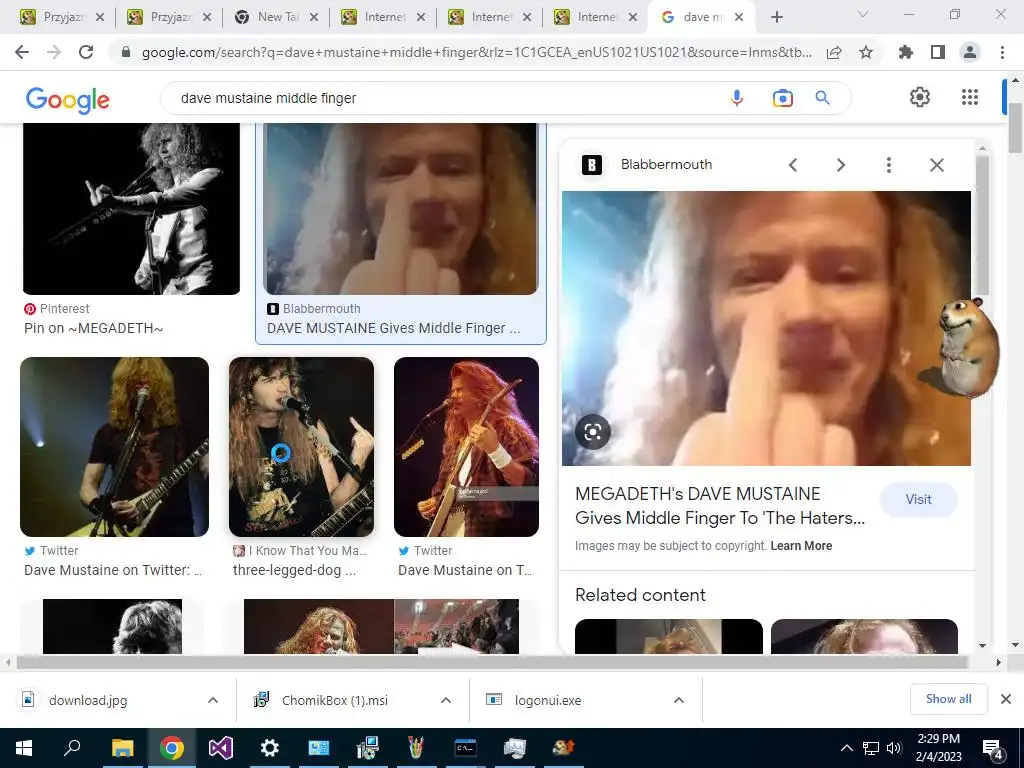This screenshot has height=768, width=1024.
Task: Click the address bar URL
Action: coord(477,52)
